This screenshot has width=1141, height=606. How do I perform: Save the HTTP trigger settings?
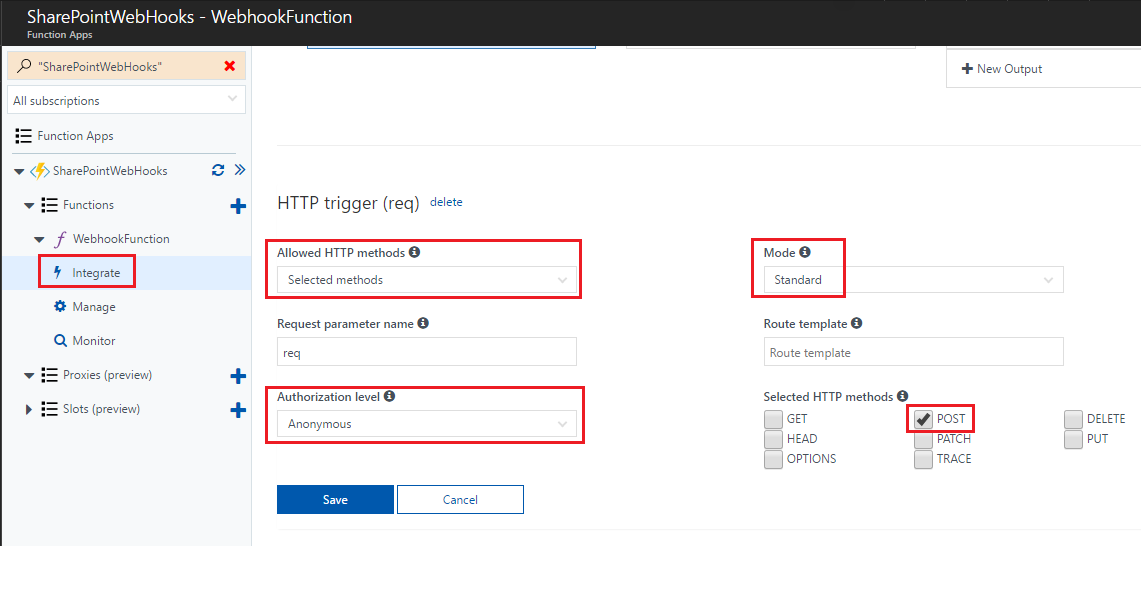[x=335, y=500]
